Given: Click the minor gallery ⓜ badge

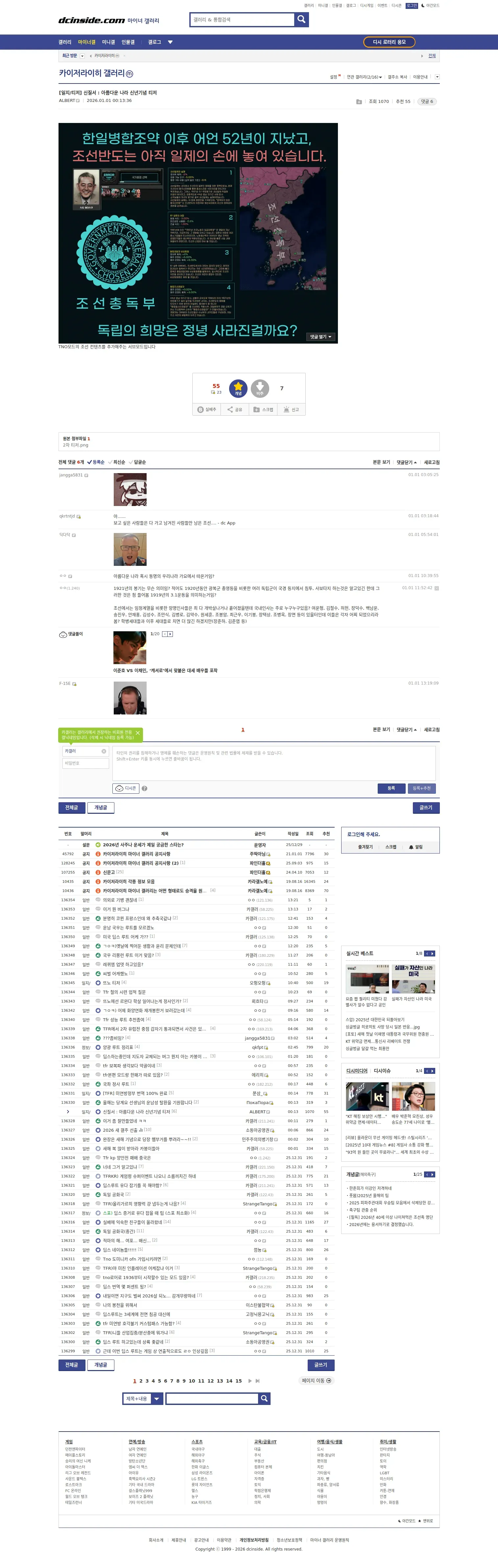Looking at the screenshot, I should (129, 74).
